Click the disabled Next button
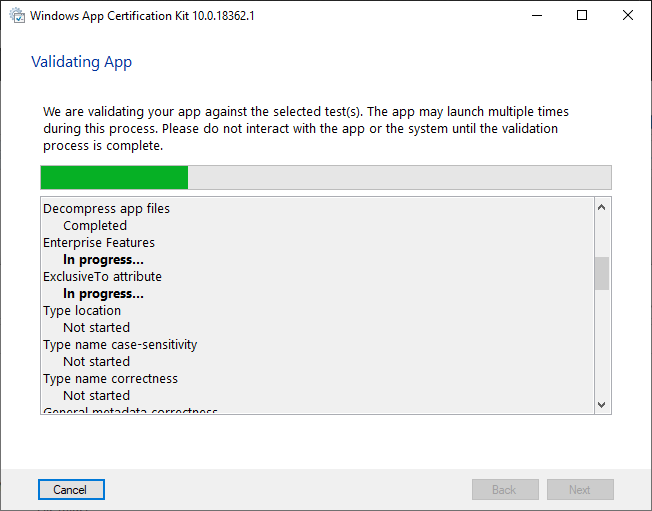Image resolution: width=652 pixels, height=511 pixels. point(580,489)
